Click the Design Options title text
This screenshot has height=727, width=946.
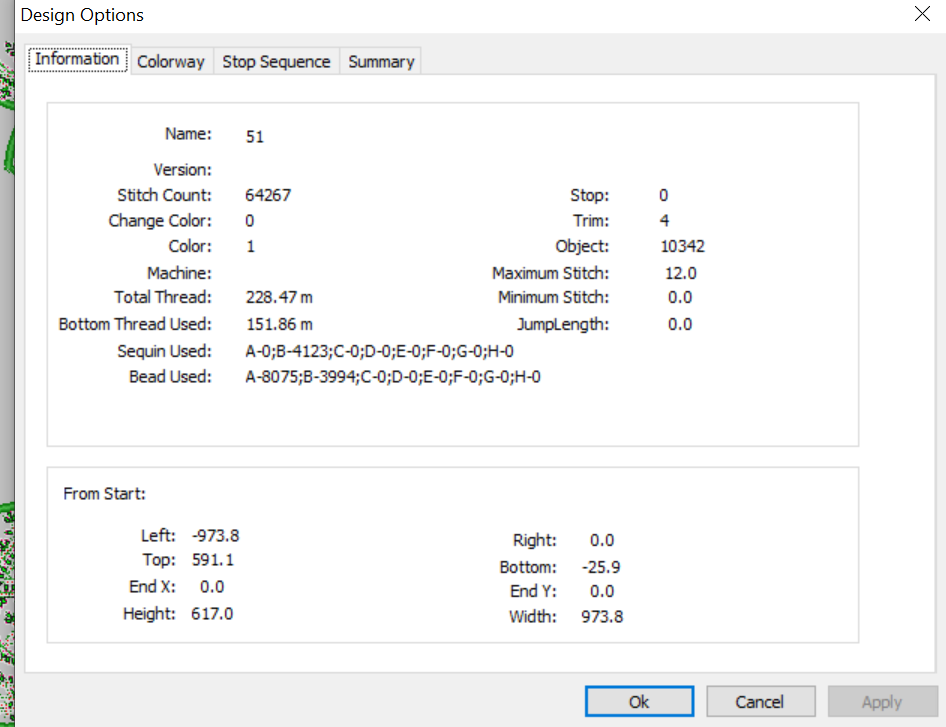click(x=82, y=15)
